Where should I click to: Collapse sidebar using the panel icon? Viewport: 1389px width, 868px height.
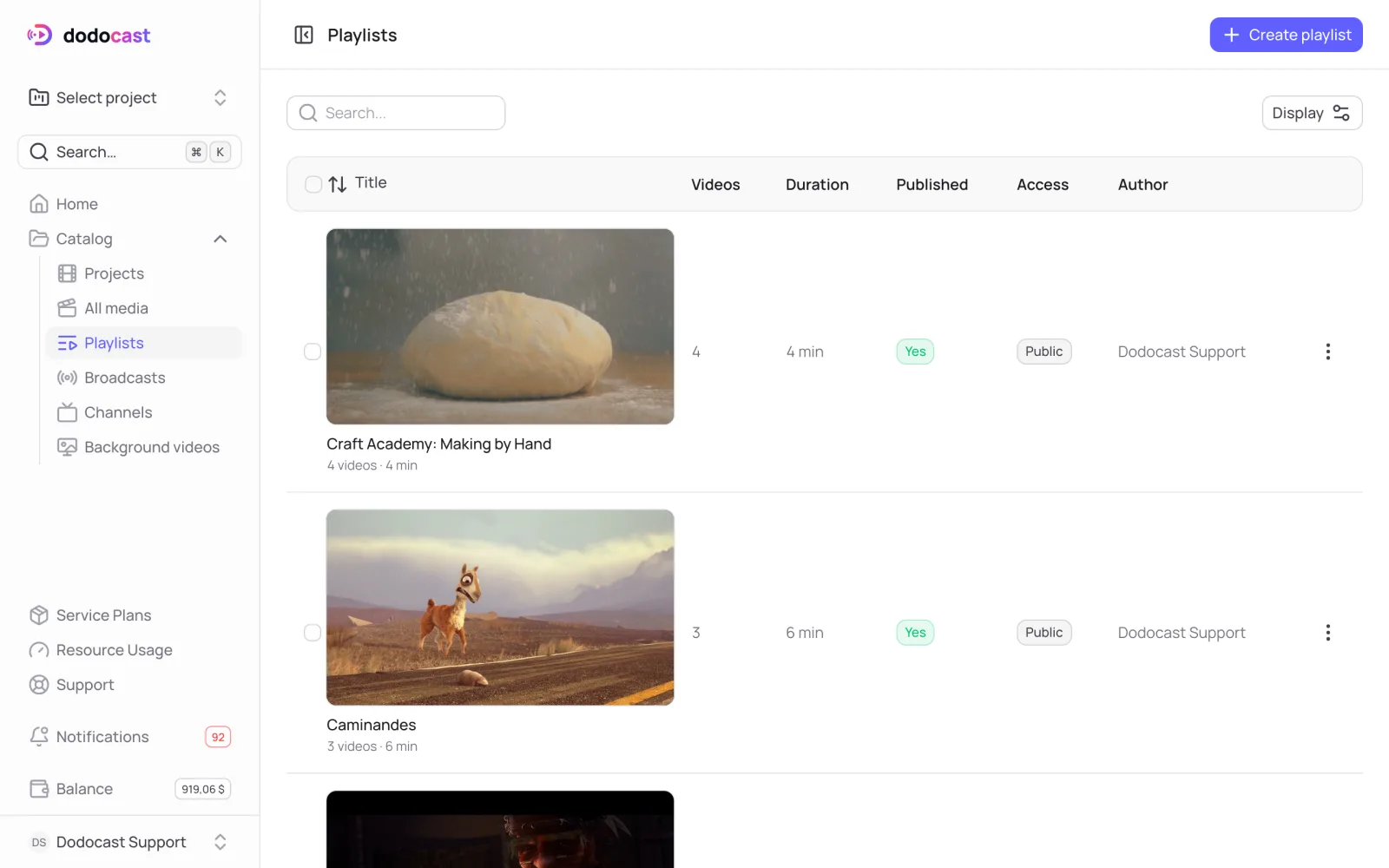click(304, 35)
